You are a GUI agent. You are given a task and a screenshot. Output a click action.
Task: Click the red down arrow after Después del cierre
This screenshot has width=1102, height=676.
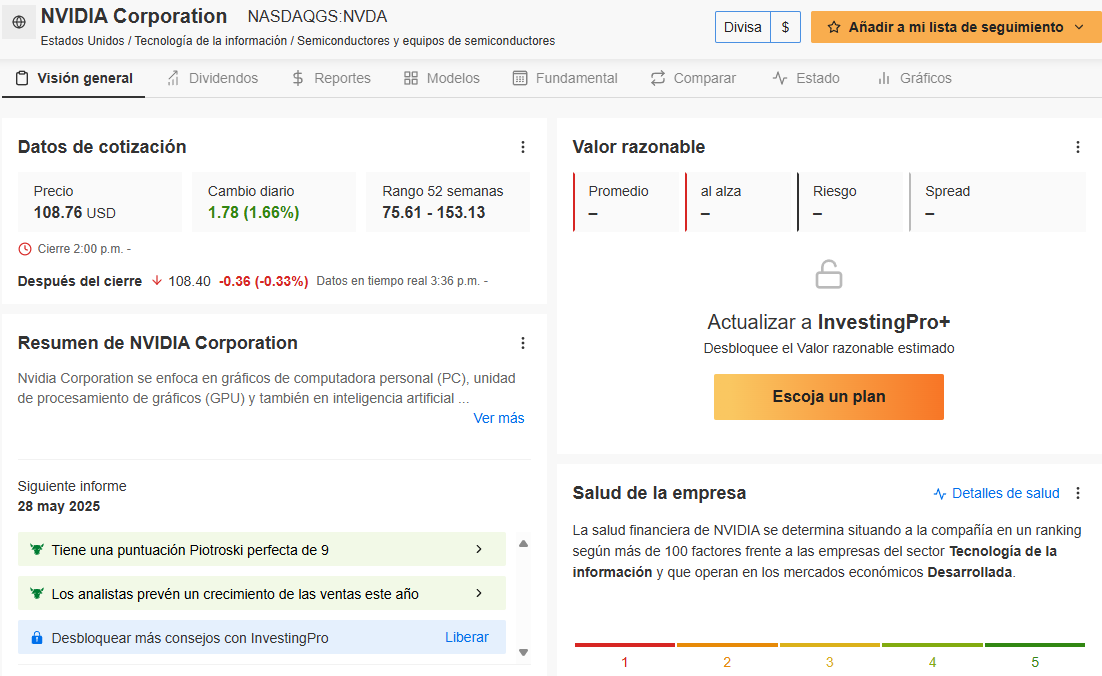(x=157, y=280)
